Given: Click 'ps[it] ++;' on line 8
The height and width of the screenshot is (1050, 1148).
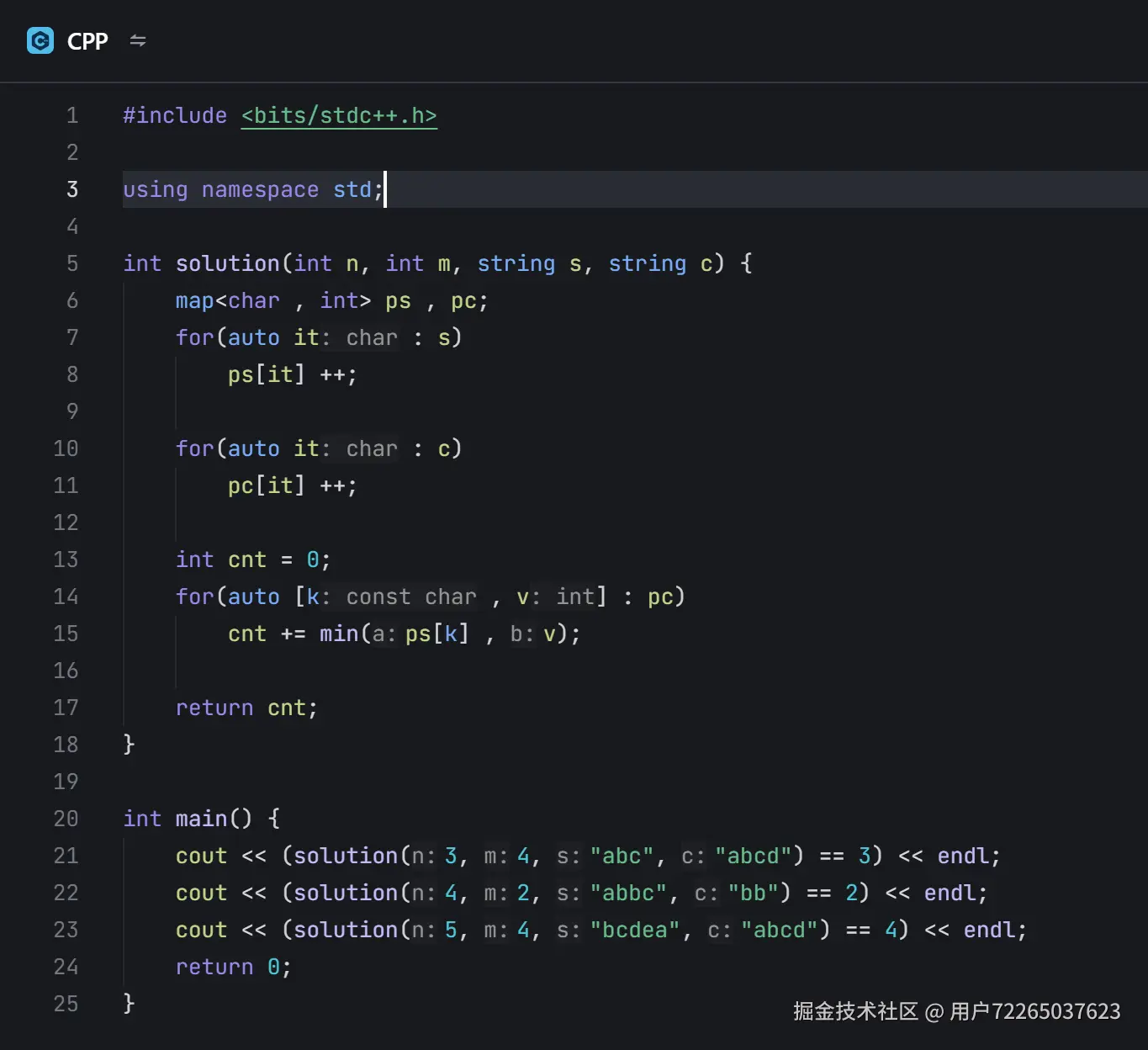Looking at the screenshot, I should (x=292, y=374).
